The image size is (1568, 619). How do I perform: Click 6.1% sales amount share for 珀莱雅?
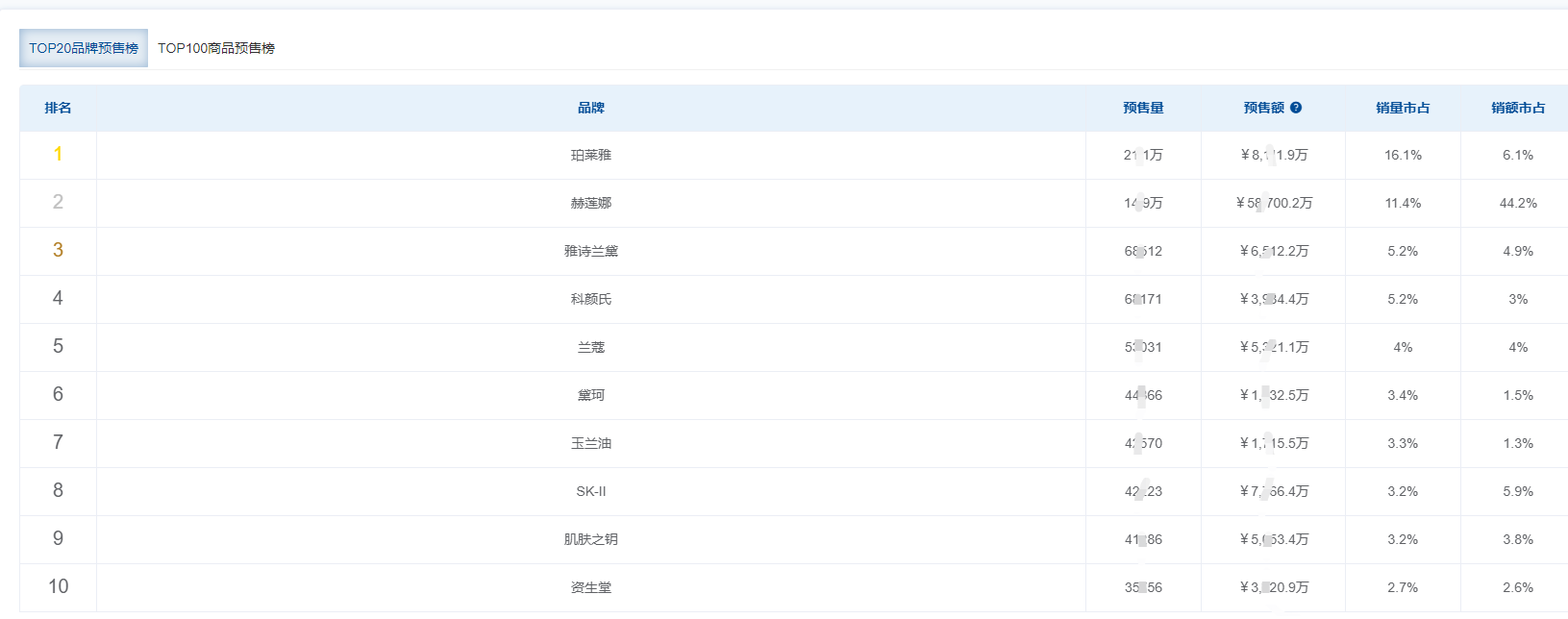(1518, 155)
